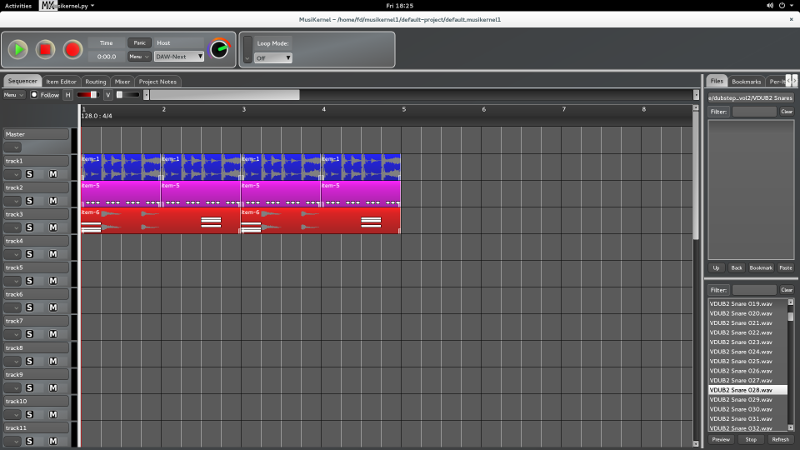This screenshot has width=800, height=450.
Task: Click bar 5 on the timeline ruler
Action: [x=404, y=109]
